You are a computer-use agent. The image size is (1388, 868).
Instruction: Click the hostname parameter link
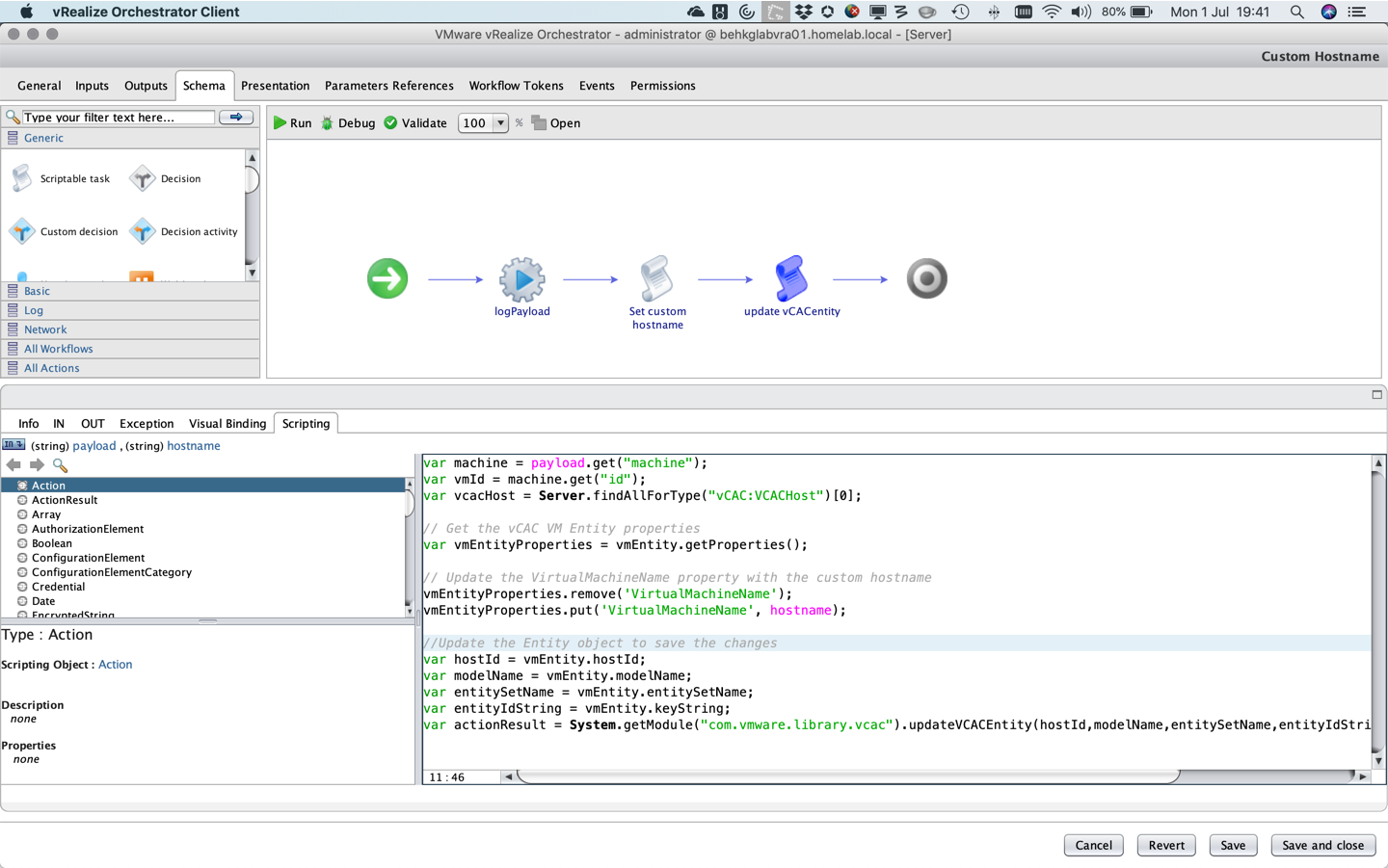[x=194, y=446]
